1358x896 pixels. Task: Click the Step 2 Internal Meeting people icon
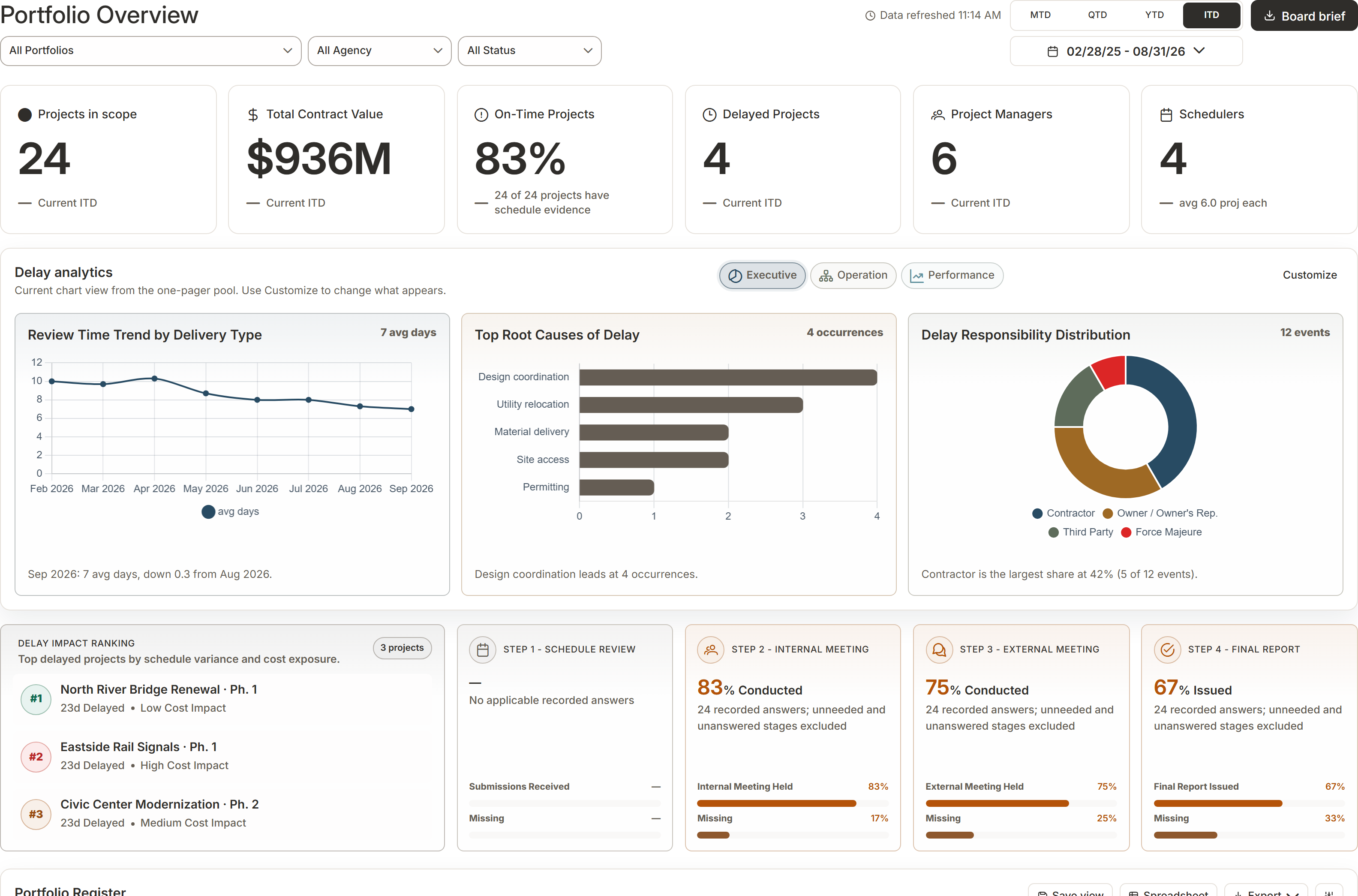tap(711, 650)
